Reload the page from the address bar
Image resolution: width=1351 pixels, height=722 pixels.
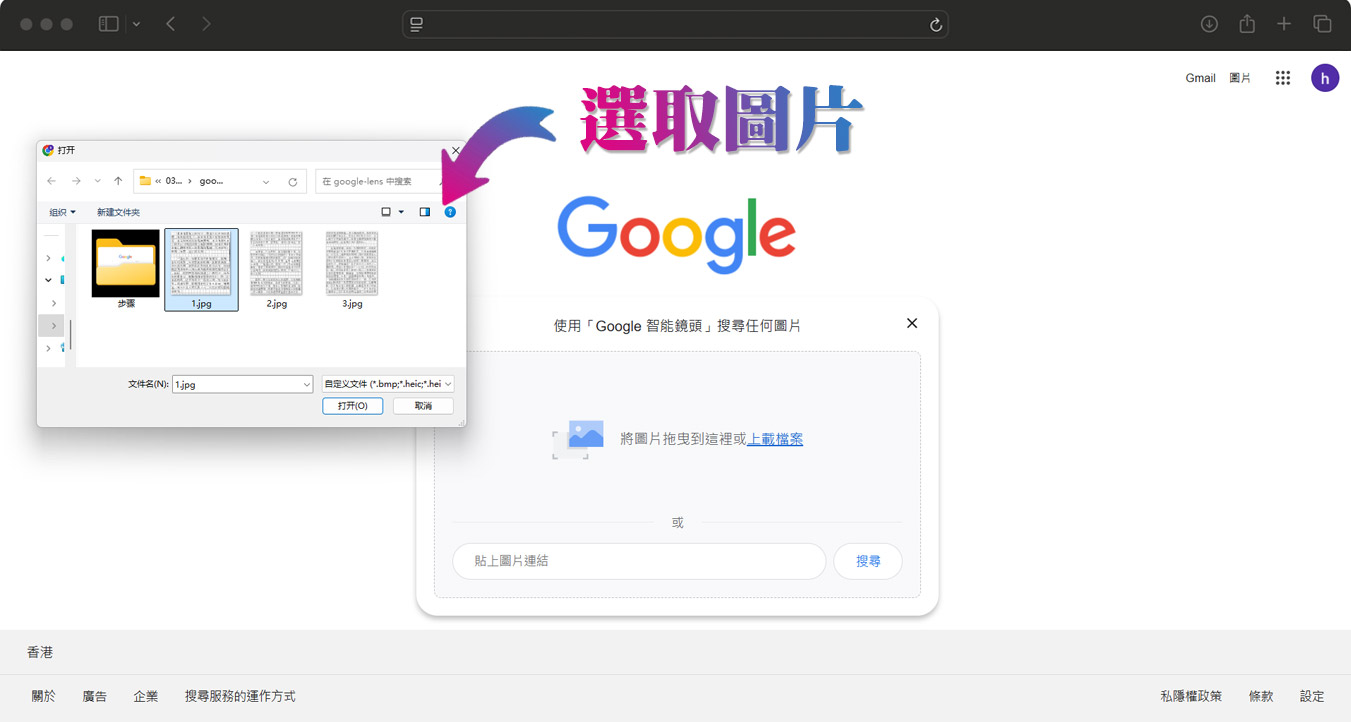(x=936, y=25)
